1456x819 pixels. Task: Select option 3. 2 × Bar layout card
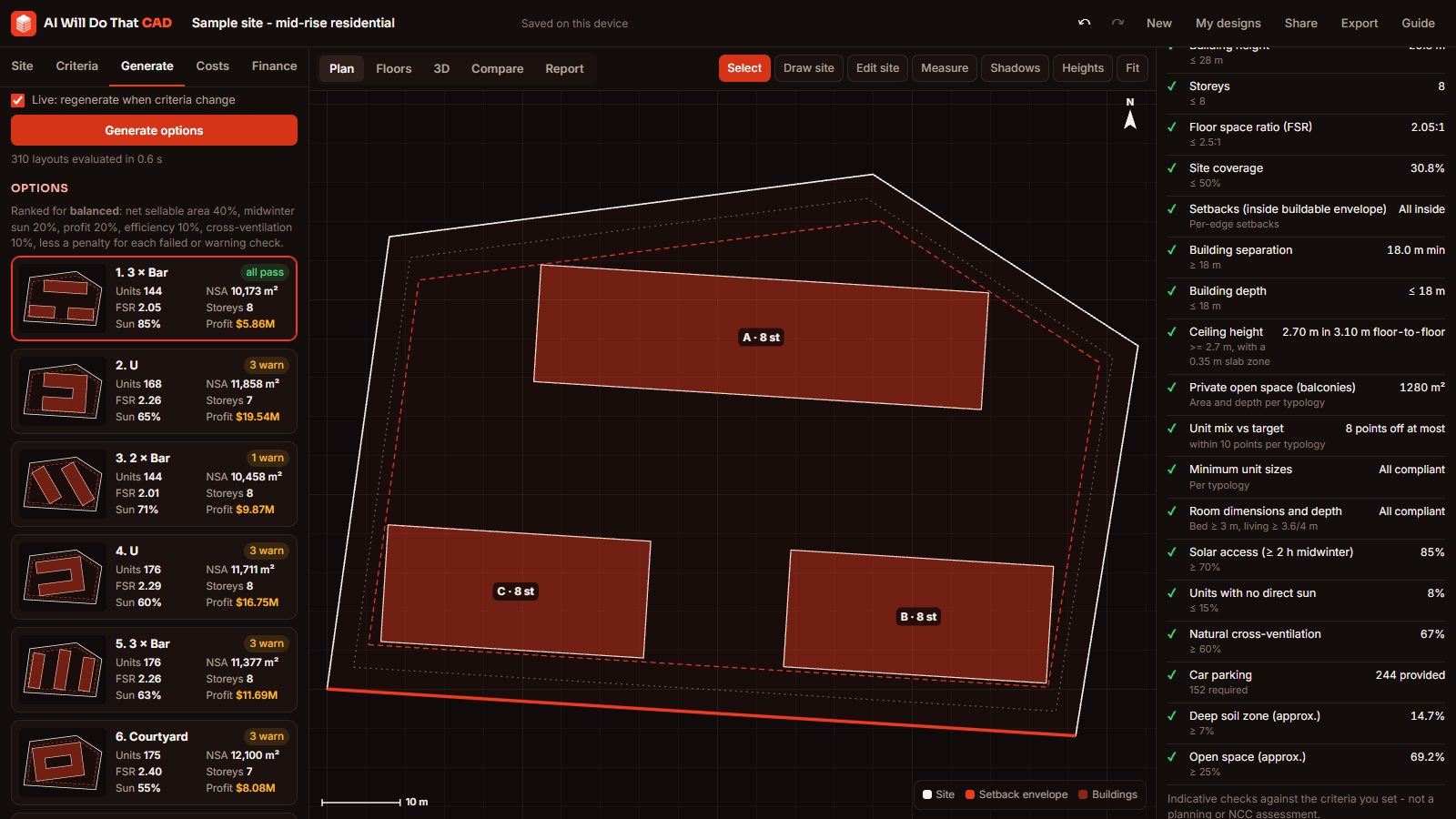(x=154, y=484)
